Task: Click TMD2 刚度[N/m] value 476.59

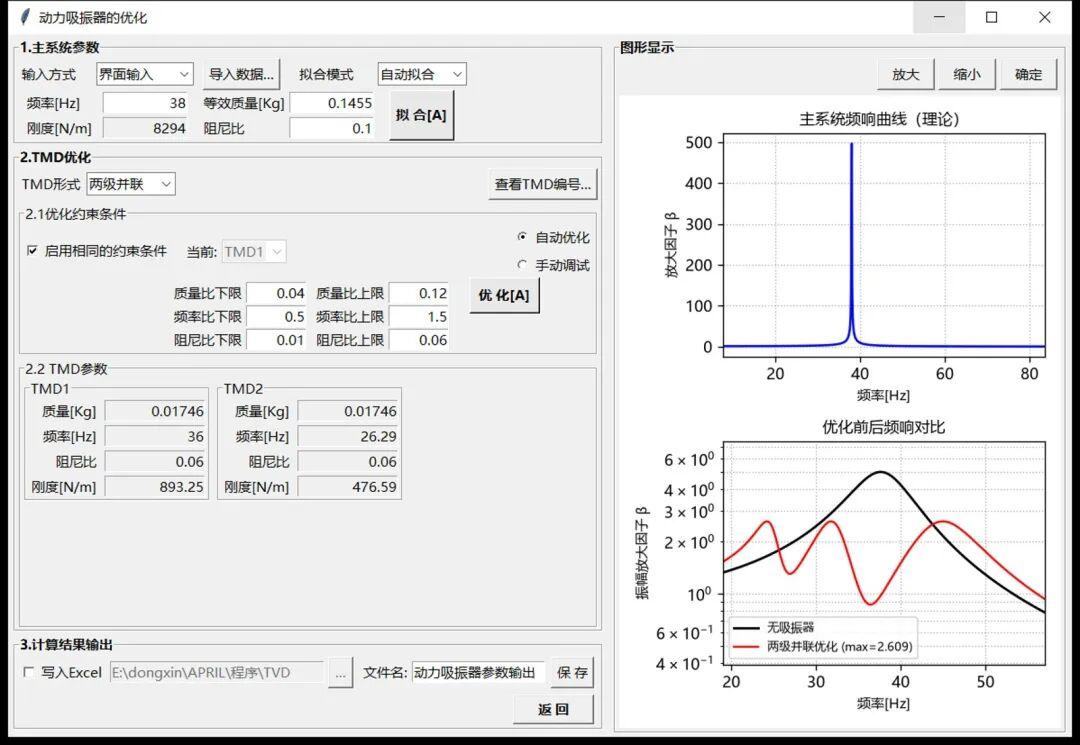Action: pyautogui.click(x=349, y=487)
